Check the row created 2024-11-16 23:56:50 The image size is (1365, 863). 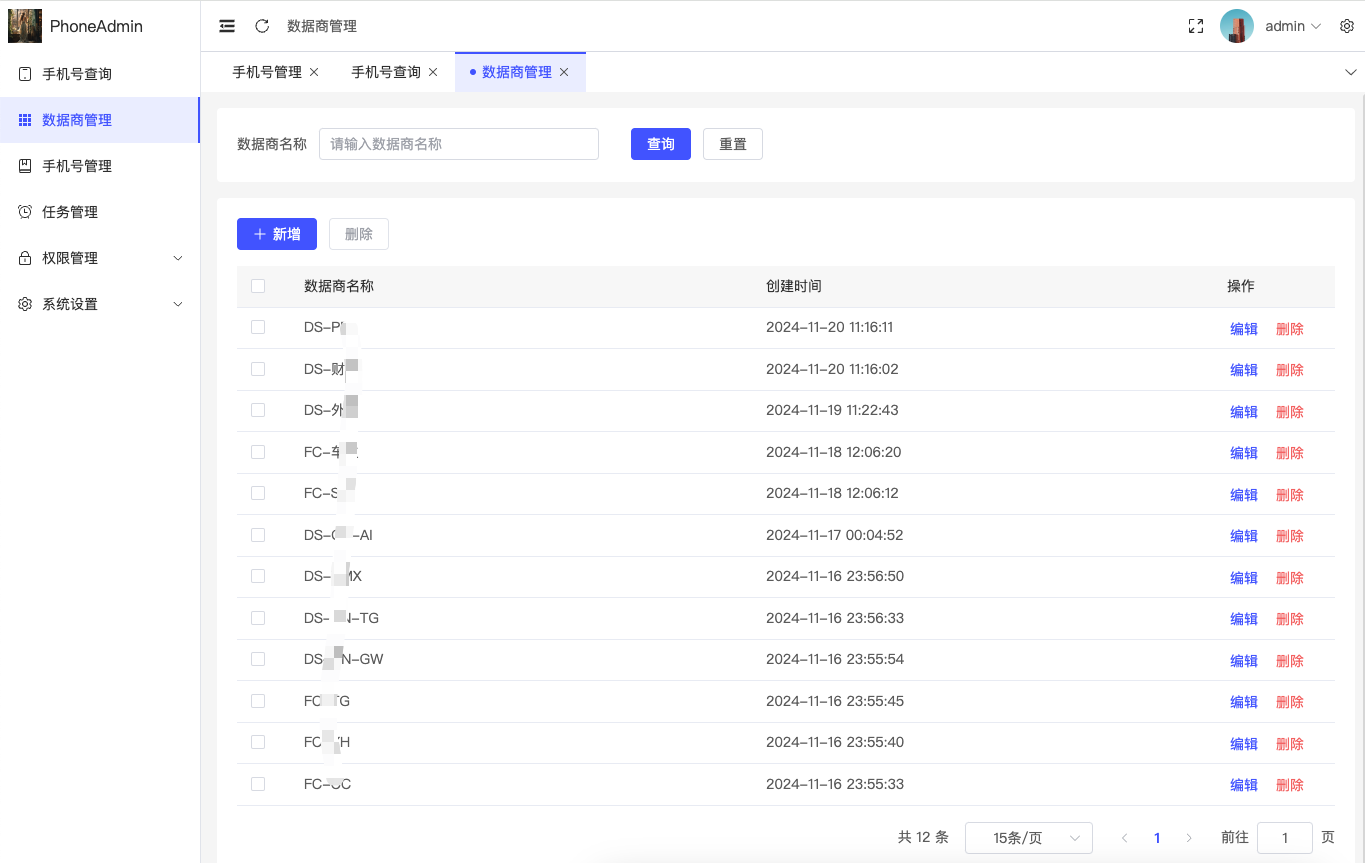click(258, 576)
